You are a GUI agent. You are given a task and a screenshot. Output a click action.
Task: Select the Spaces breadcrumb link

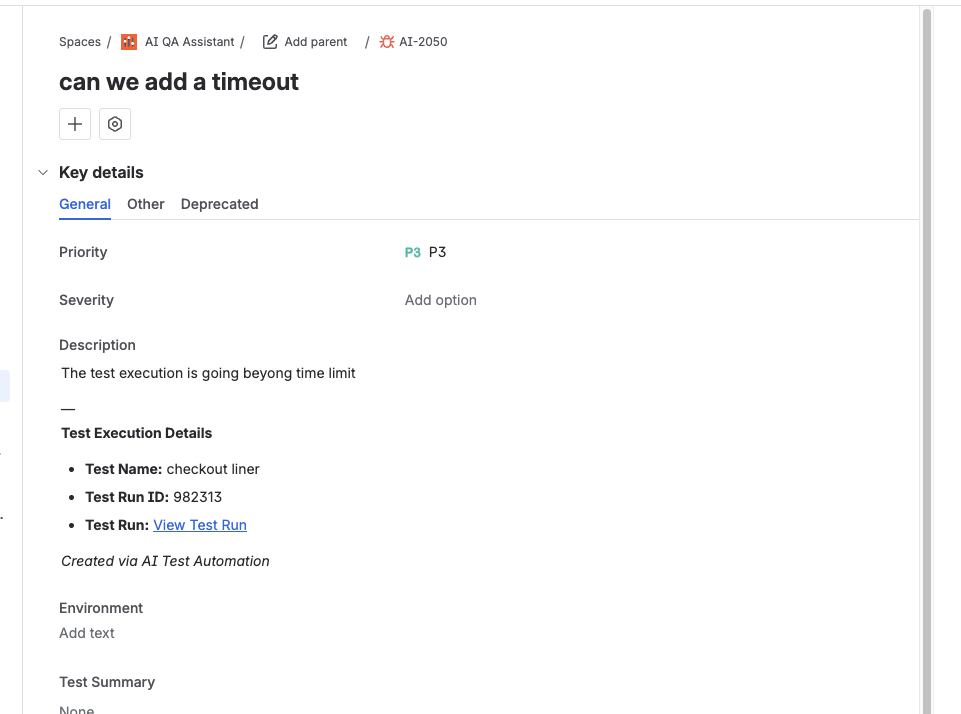pos(79,41)
